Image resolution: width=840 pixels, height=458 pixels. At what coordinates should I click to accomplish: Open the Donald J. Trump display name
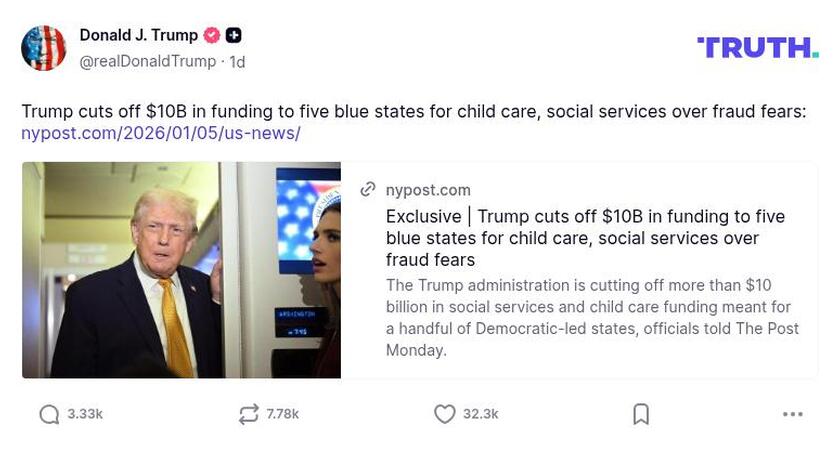click(x=139, y=36)
